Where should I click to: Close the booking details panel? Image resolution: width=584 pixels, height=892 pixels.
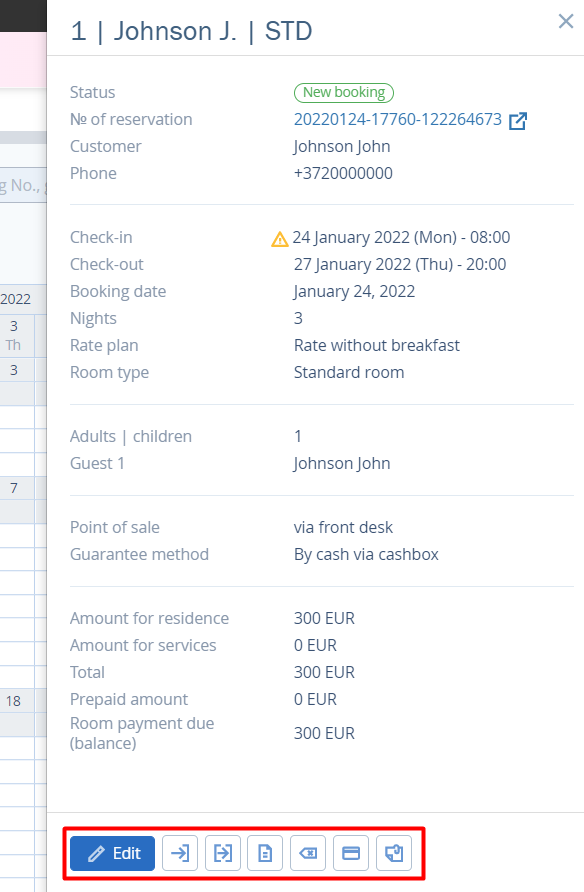(566, 21)
